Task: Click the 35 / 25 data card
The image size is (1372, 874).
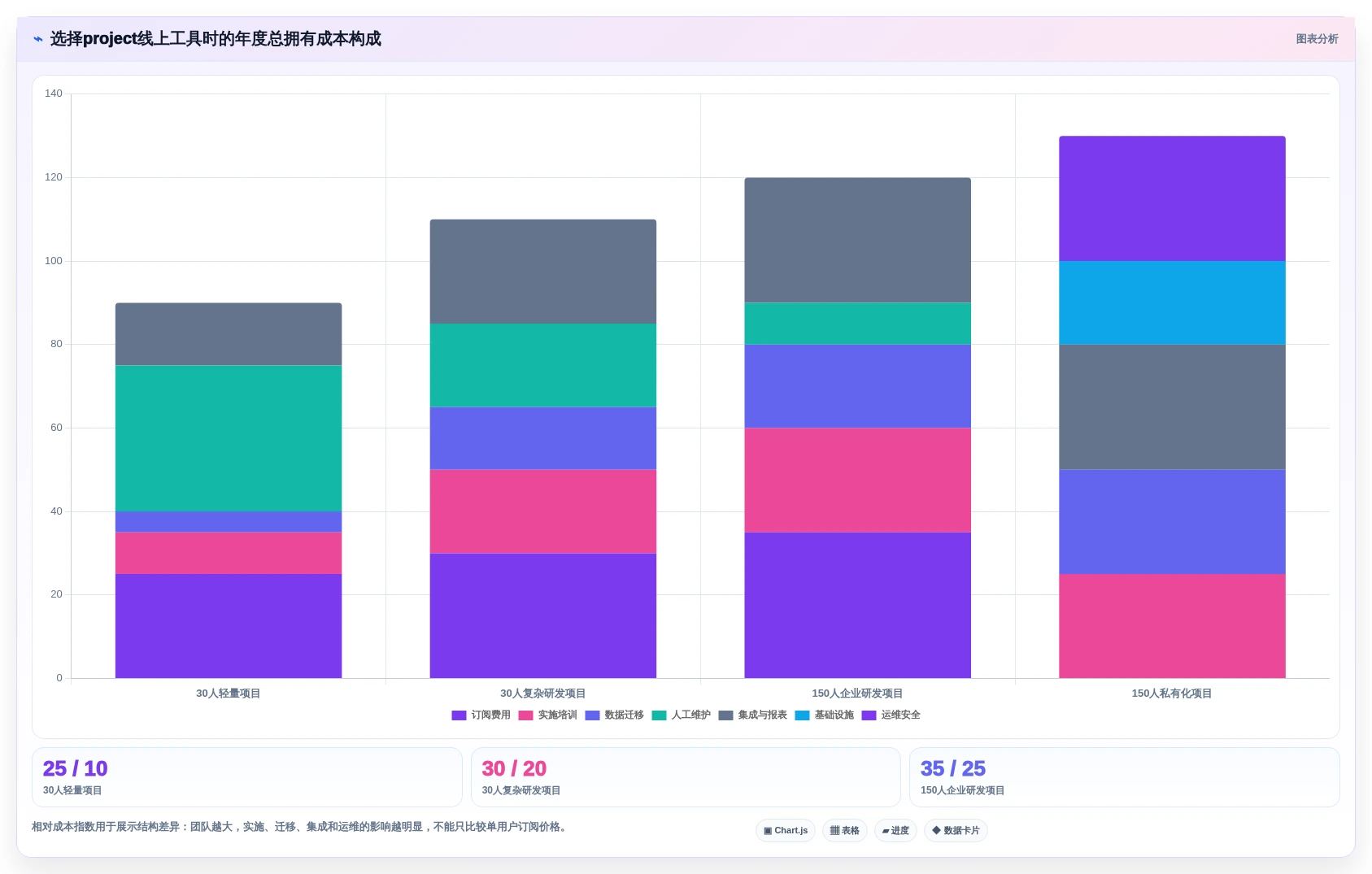Action: (x=1125, y=777)
